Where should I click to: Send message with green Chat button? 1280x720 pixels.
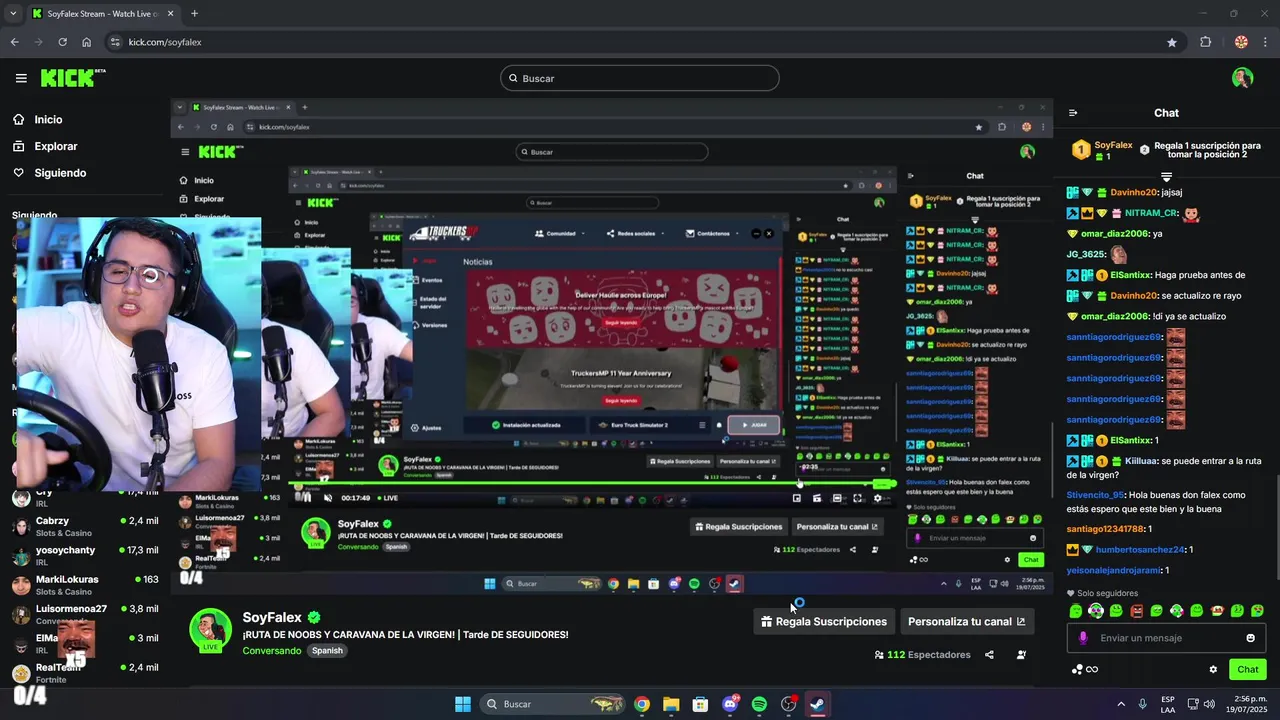tap(1247, 669)
